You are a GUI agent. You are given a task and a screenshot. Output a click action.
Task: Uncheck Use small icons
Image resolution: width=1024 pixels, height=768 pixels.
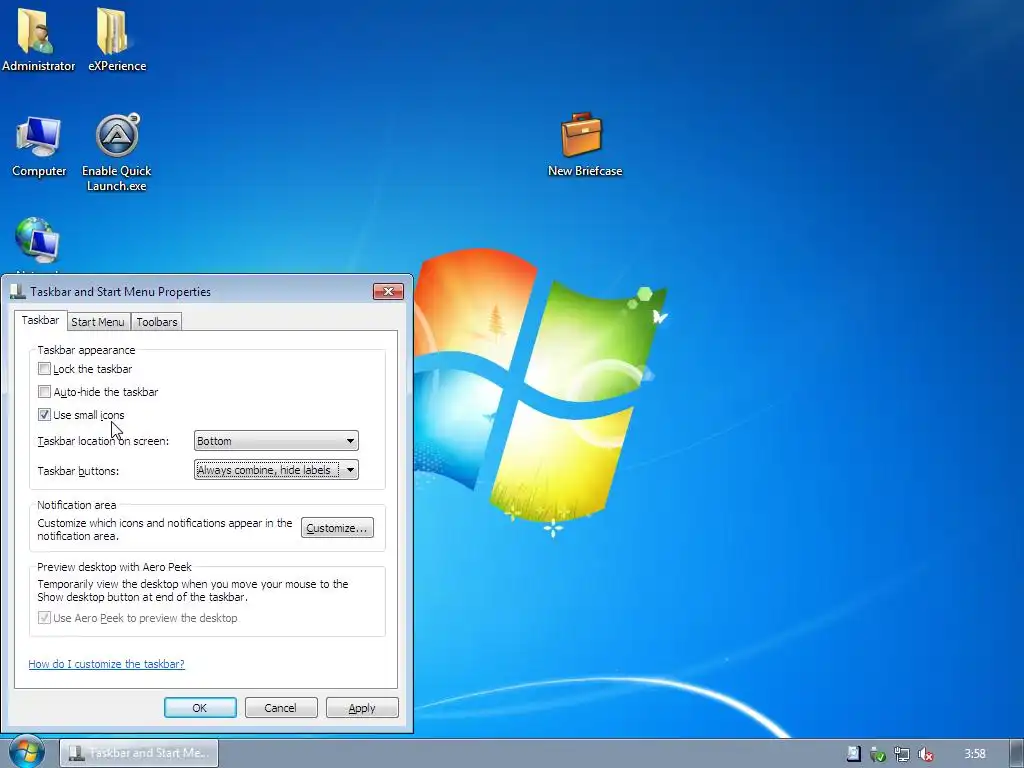[44, 415]
